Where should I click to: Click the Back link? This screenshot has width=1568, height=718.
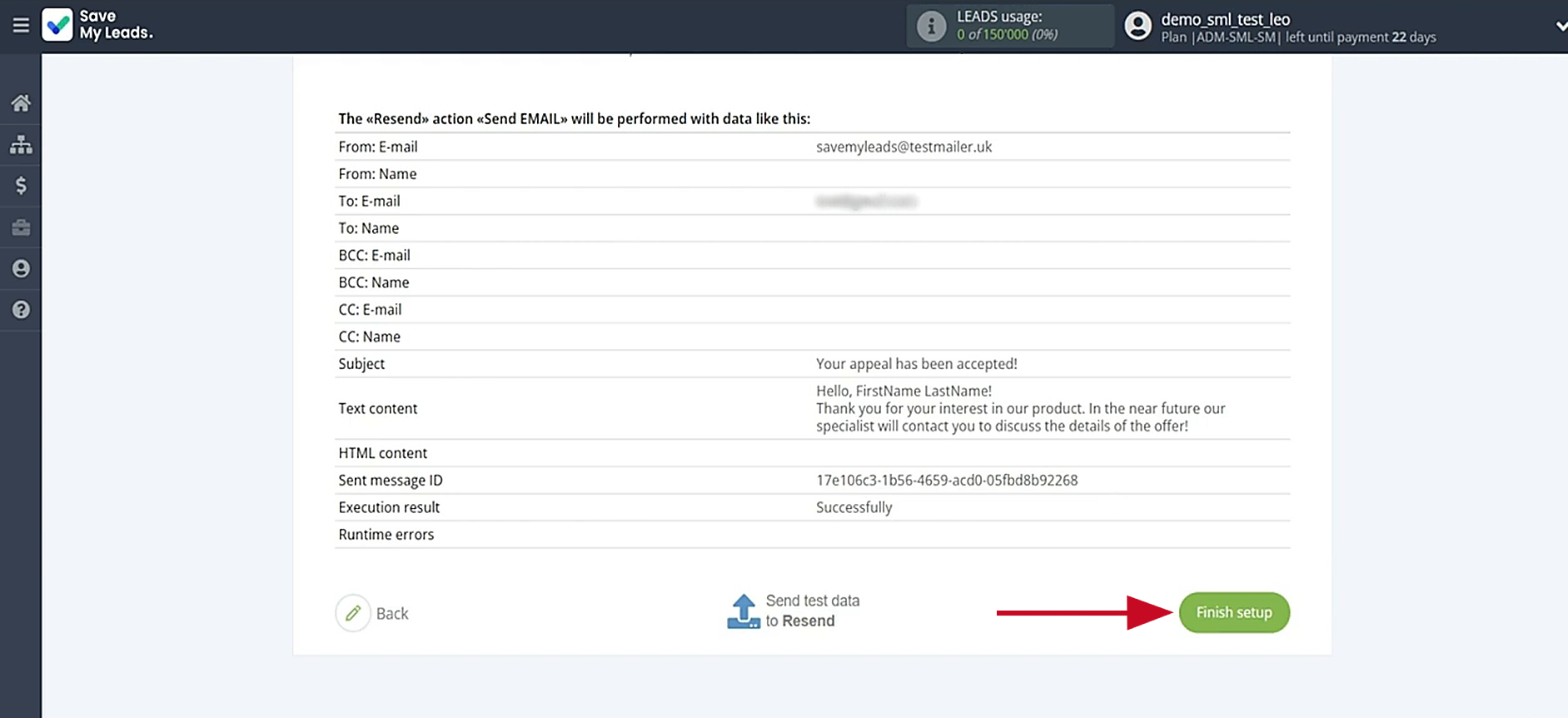click(392, 614)
